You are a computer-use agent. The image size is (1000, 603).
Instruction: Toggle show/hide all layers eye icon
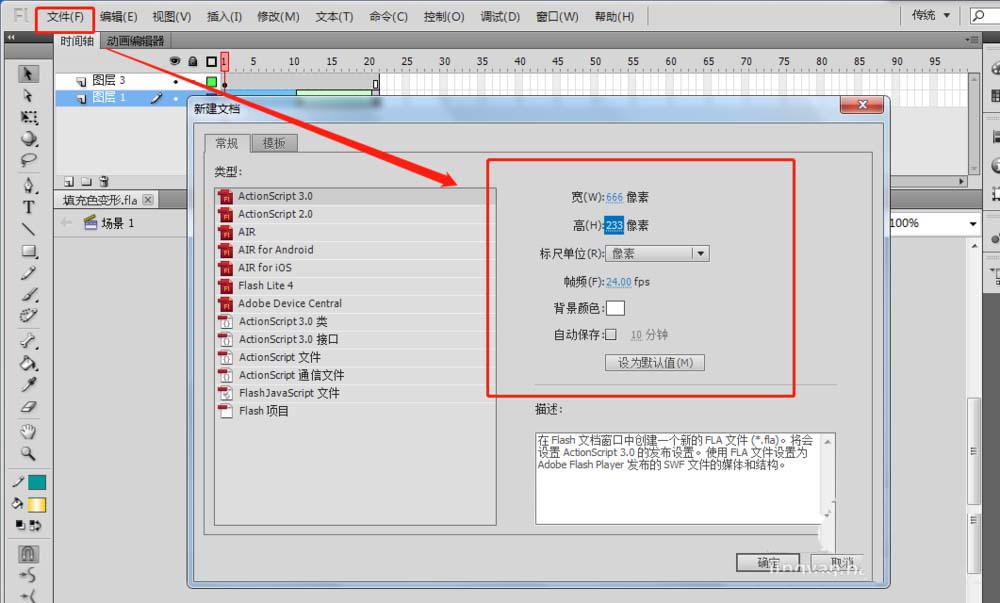[175, 61]
